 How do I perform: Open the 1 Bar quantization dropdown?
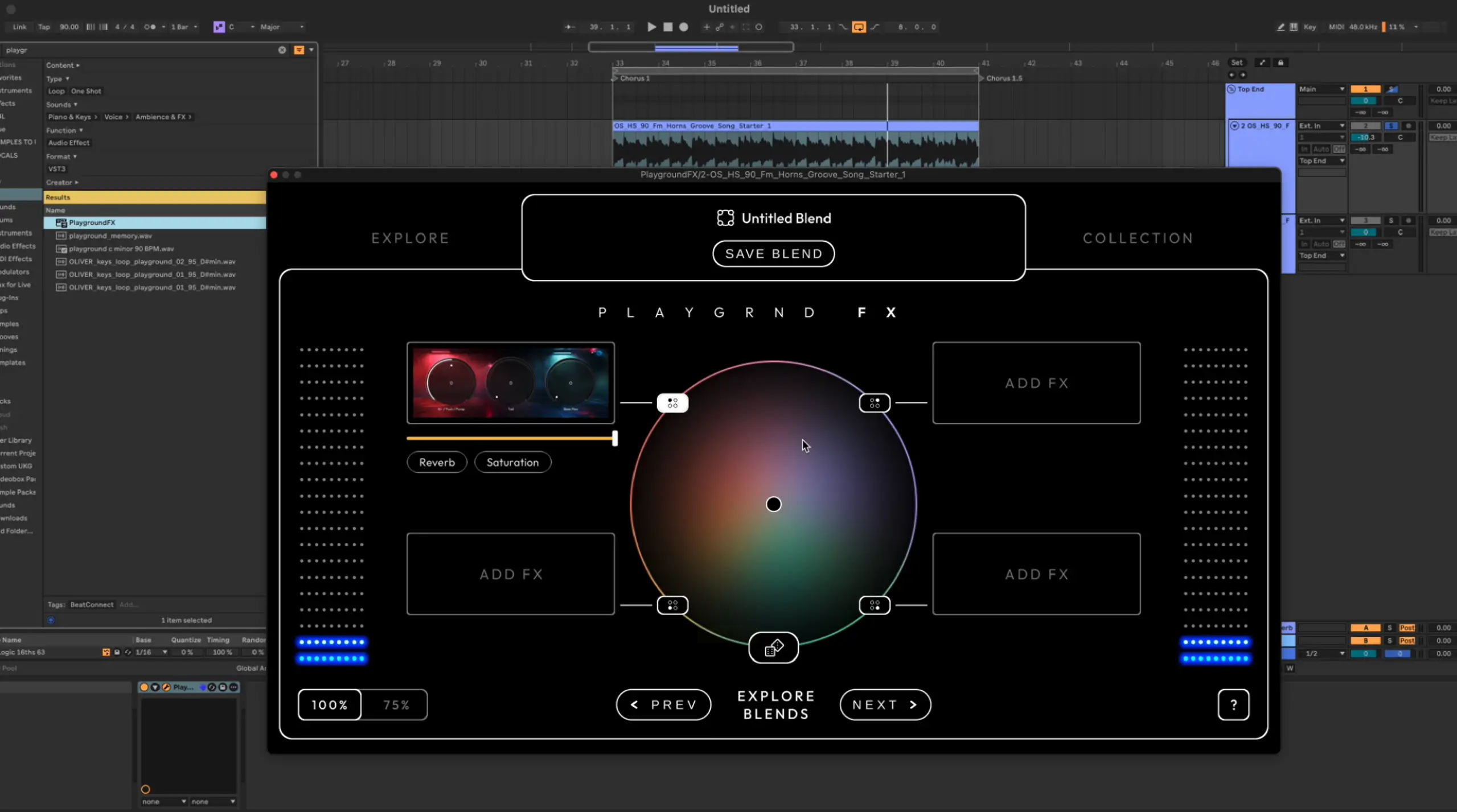click(184, 27)
